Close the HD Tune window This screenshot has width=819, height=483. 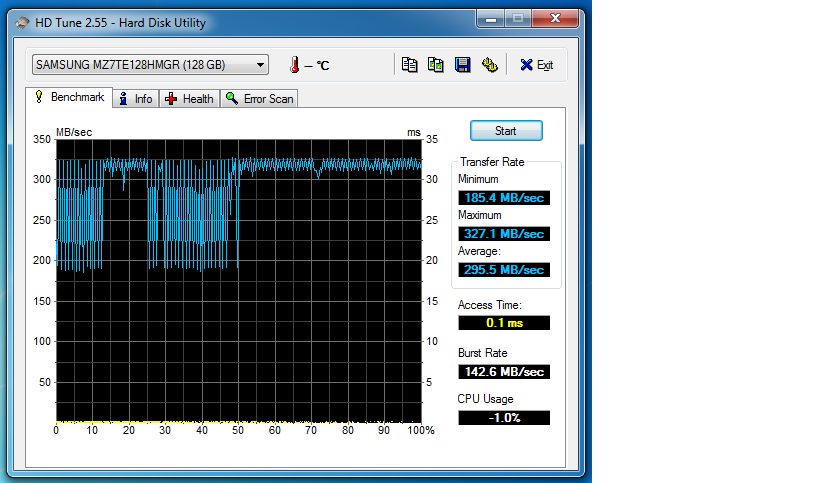(555, 19)
